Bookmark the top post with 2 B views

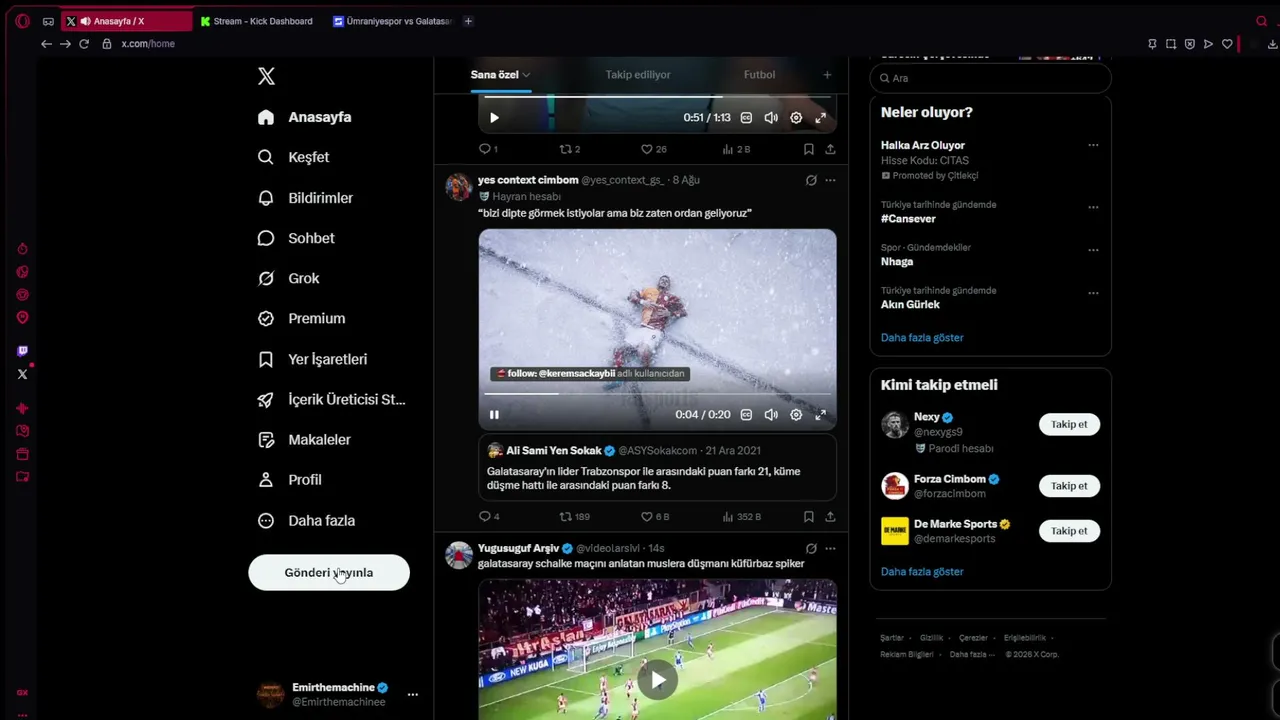coord(808,149)
